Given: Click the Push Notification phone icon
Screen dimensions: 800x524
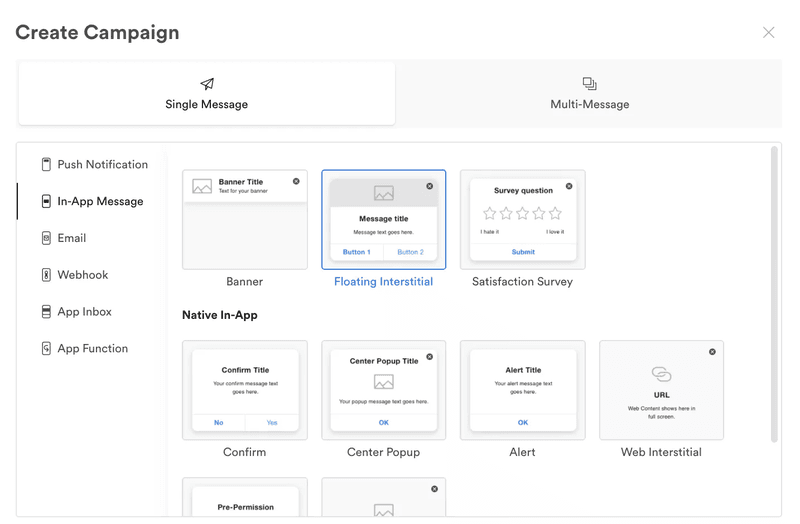Looking at the screenshot, I should [x=46, y=165].
